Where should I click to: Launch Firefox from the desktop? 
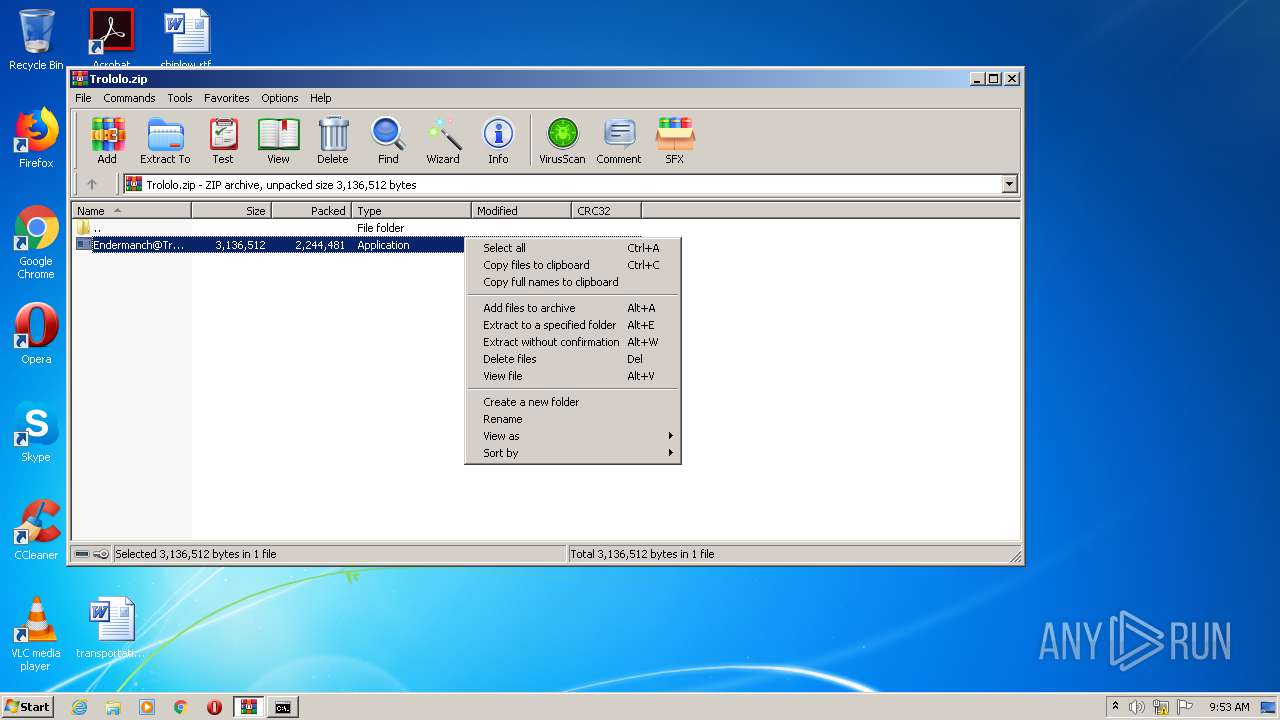coord(36,138)
